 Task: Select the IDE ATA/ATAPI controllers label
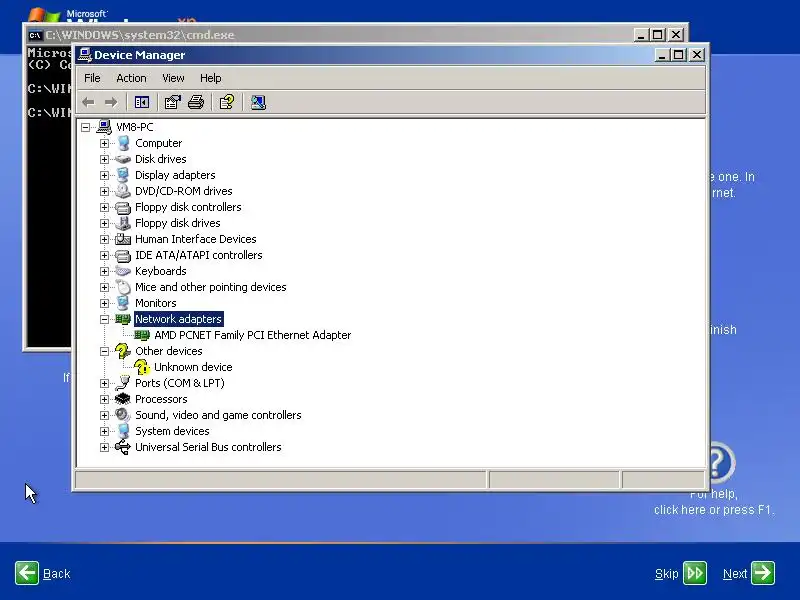coord(198,255)
